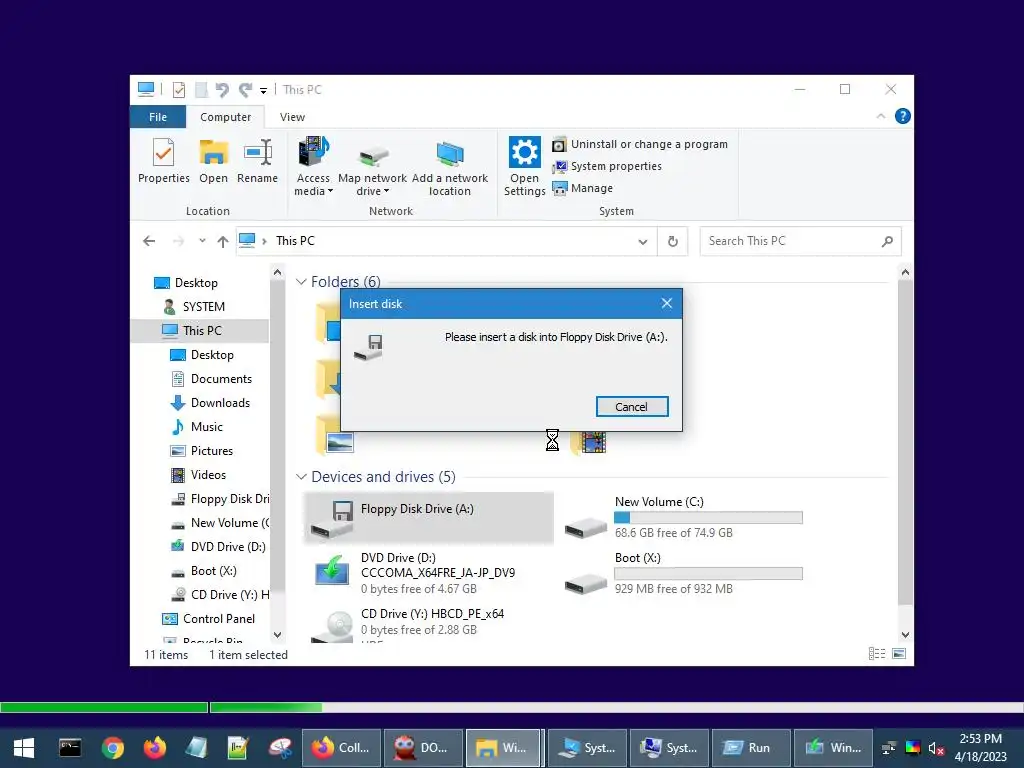Image resolution: width=1024 pixels, height=768 pixels.
Task: Click Manage in the System group
Action: pos(583,188)
